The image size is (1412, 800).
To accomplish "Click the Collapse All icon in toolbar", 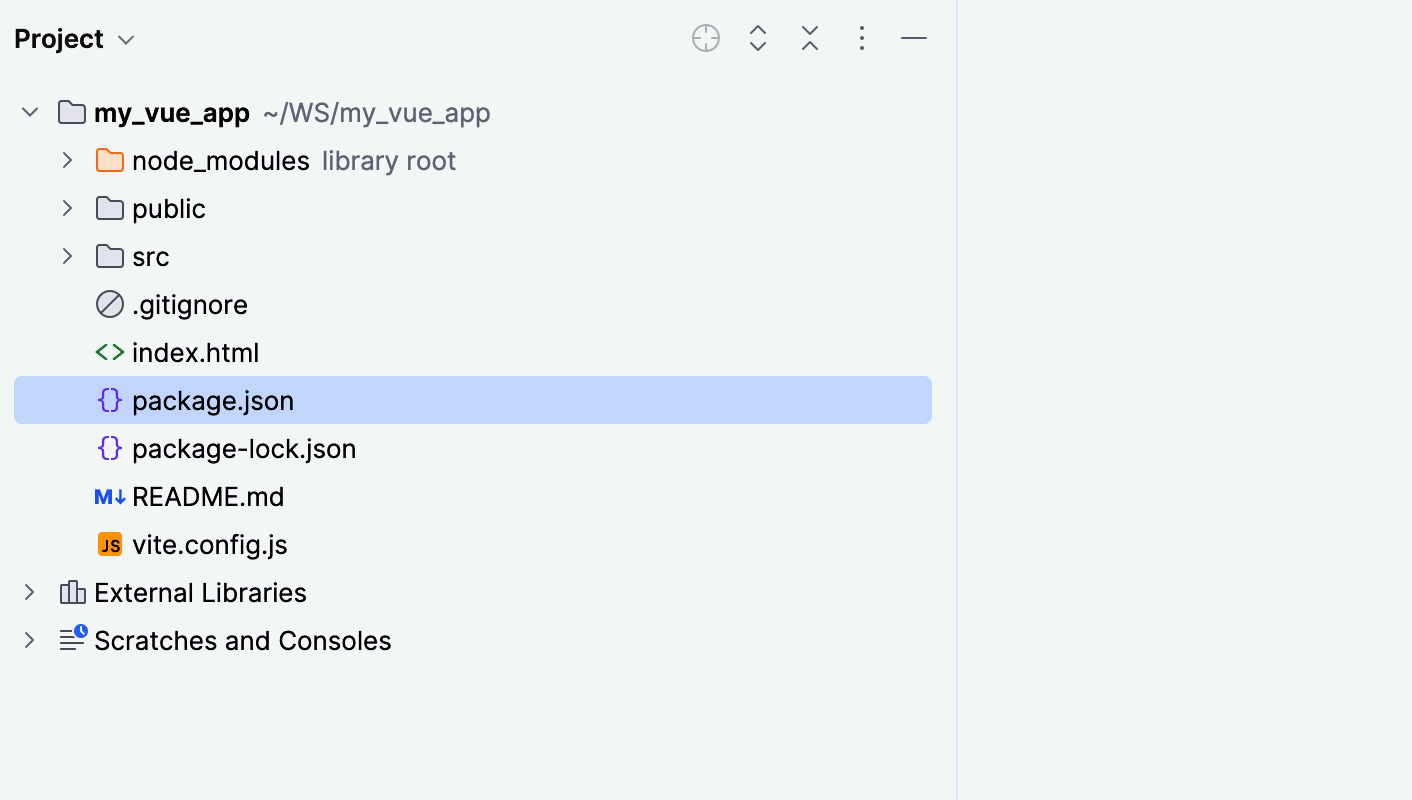I will coord(809,38).
